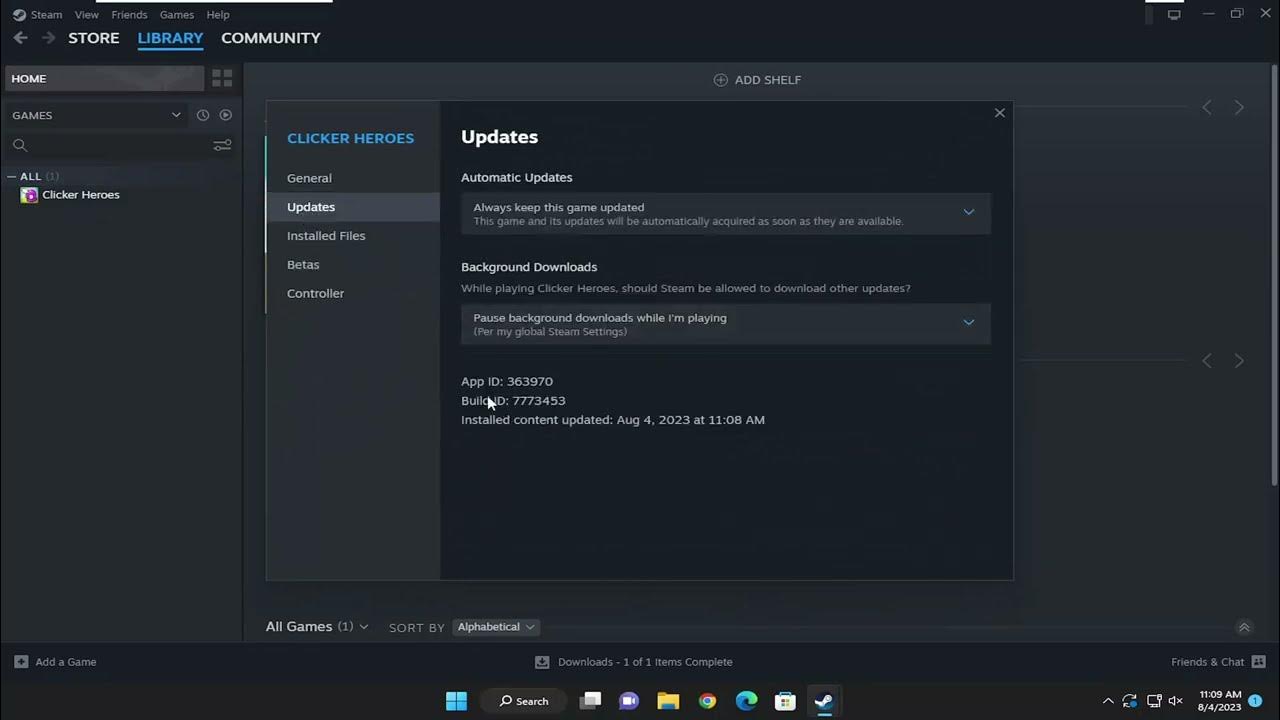Click the taskbar Search box

click(x=524, y=701)
